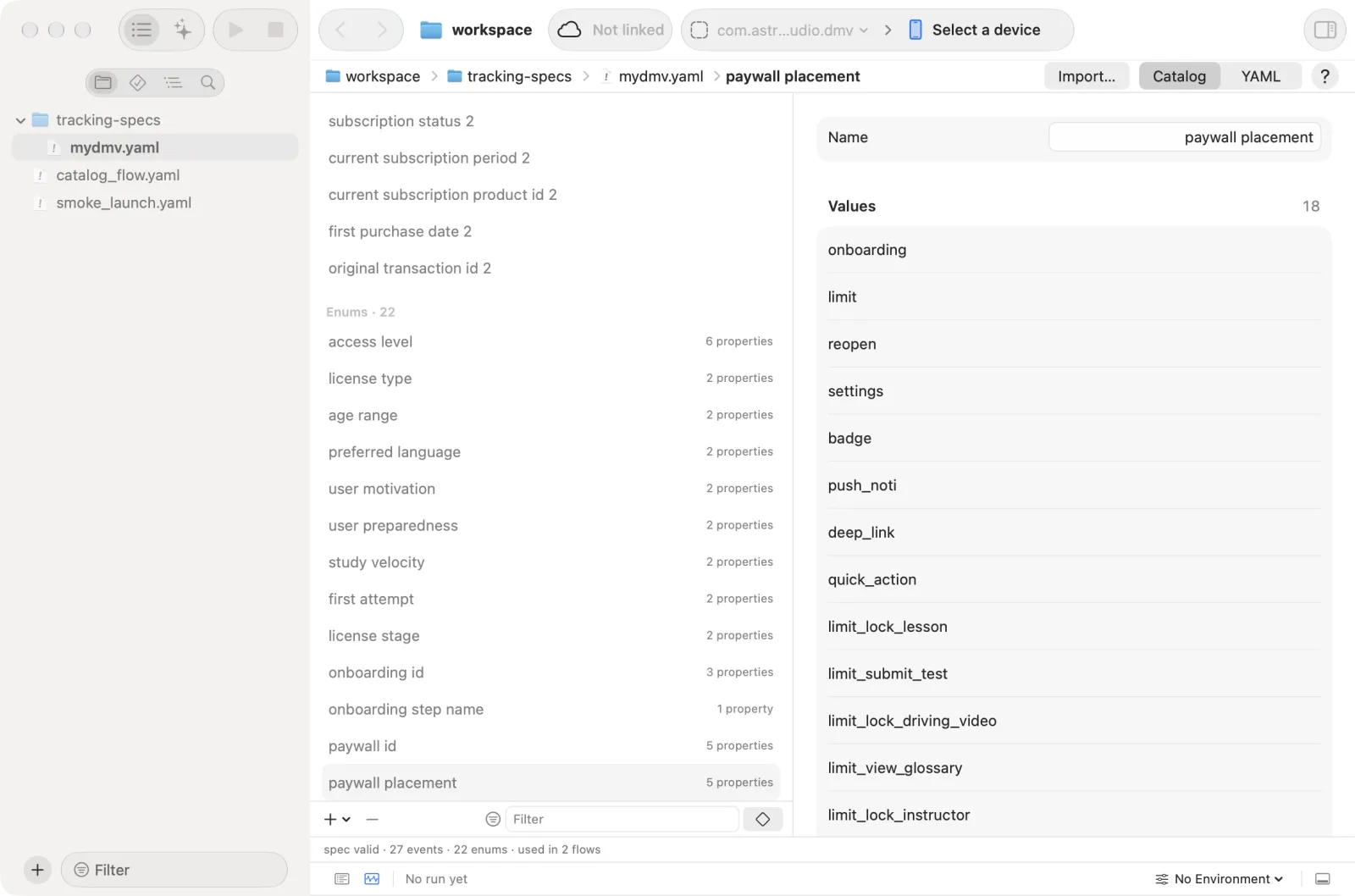This screenshot has width=1355, height=896.
Task: Toggle the list view toolbar icon
Action: tap(141, 30)
